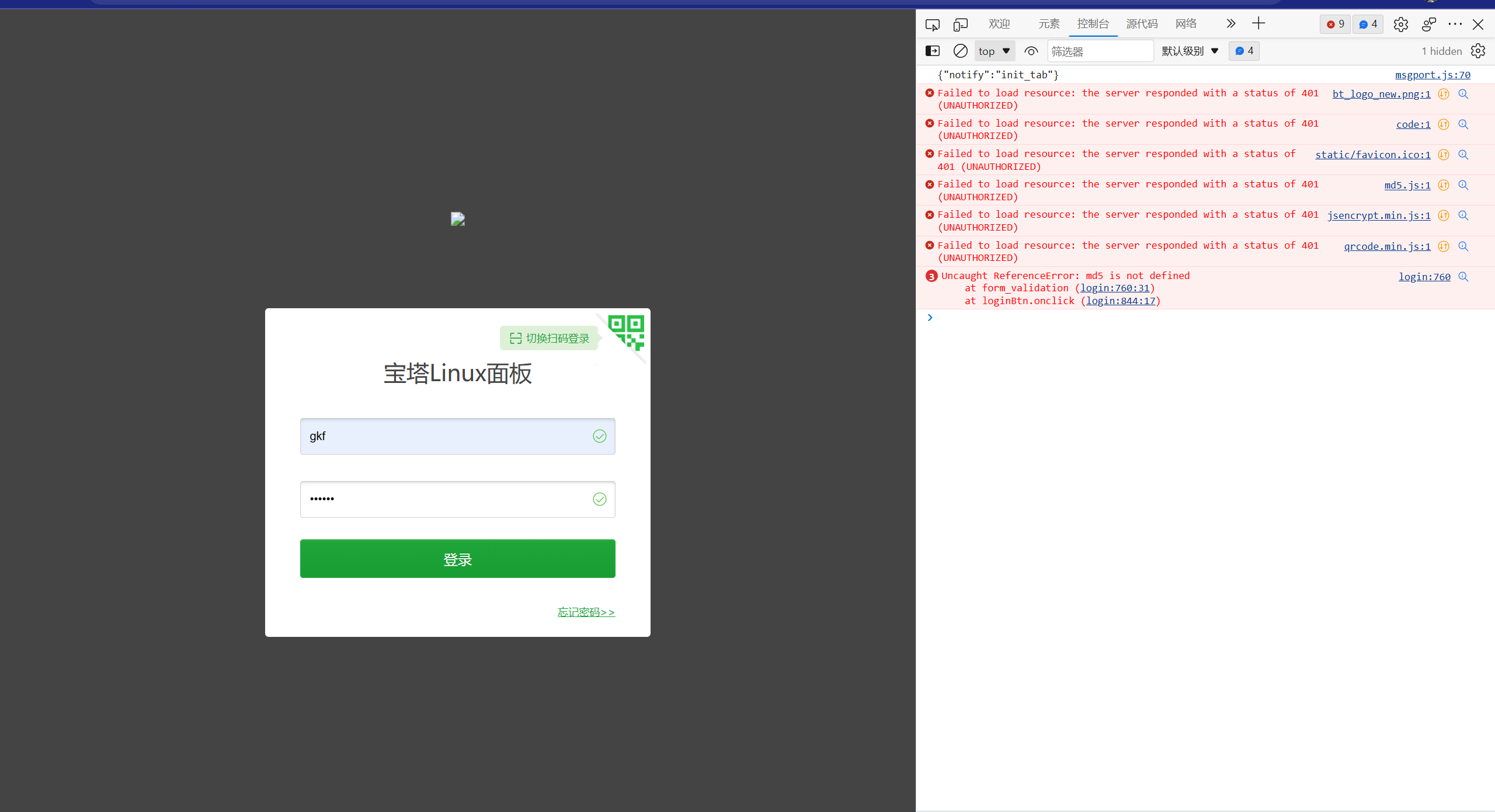Switch to the 元素 tab

coord(1049,24)
